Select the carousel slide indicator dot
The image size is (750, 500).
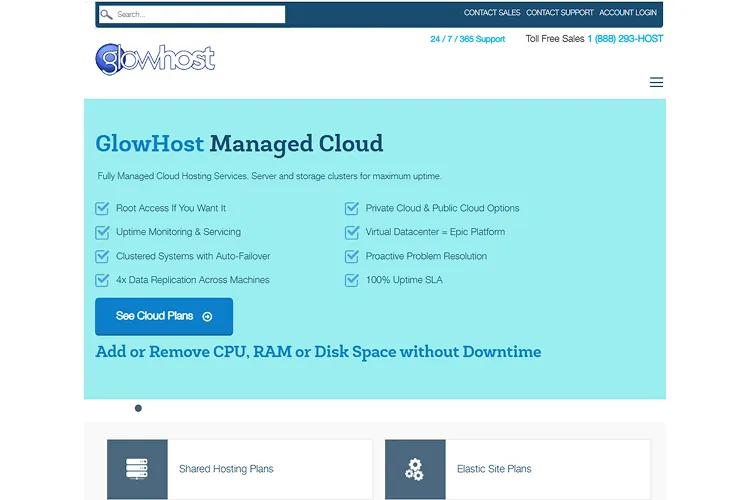click(x=138, y=408)
